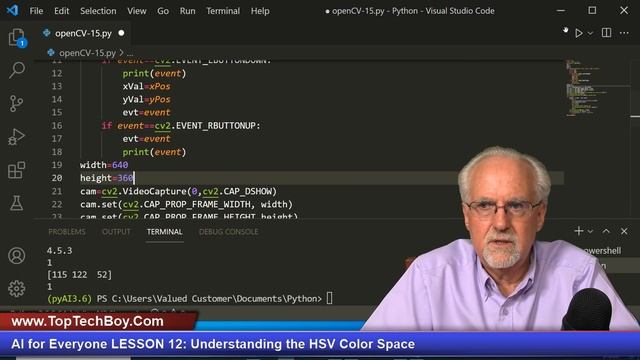Click the cv2.VideoCapture code line
This screenshot has height=360, width=640.
click(x=178, y=191)
